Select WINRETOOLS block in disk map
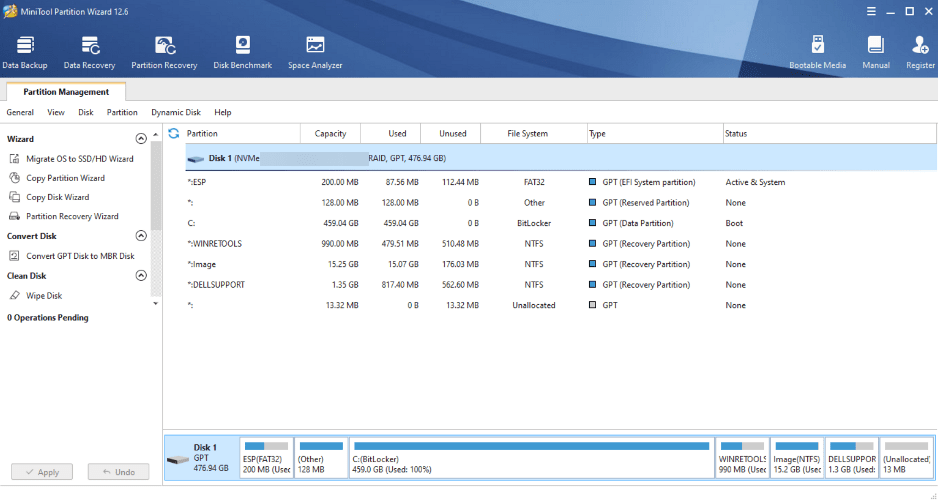This screenshot has height=500, width=938. coord(742,458)
